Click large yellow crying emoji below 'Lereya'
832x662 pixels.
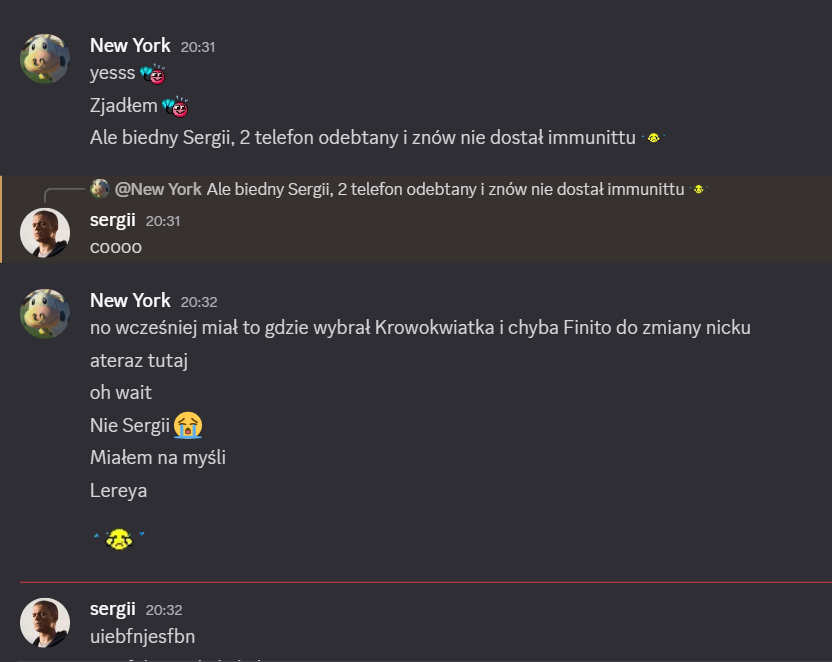pos(119,539)
